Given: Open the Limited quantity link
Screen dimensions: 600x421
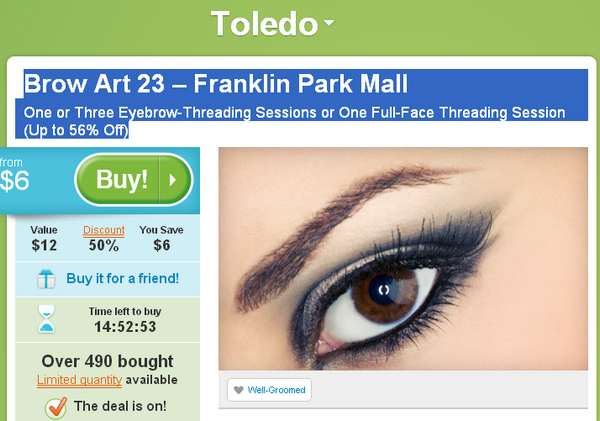Looking at the screenshot, I should 79,380.
